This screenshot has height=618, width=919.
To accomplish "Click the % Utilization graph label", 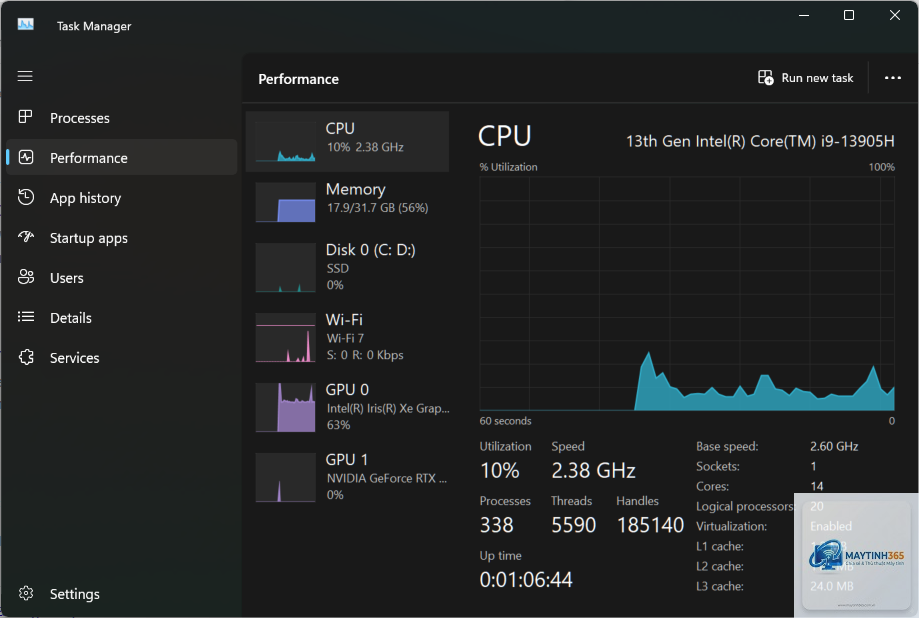I will click(x=508, y=167).
